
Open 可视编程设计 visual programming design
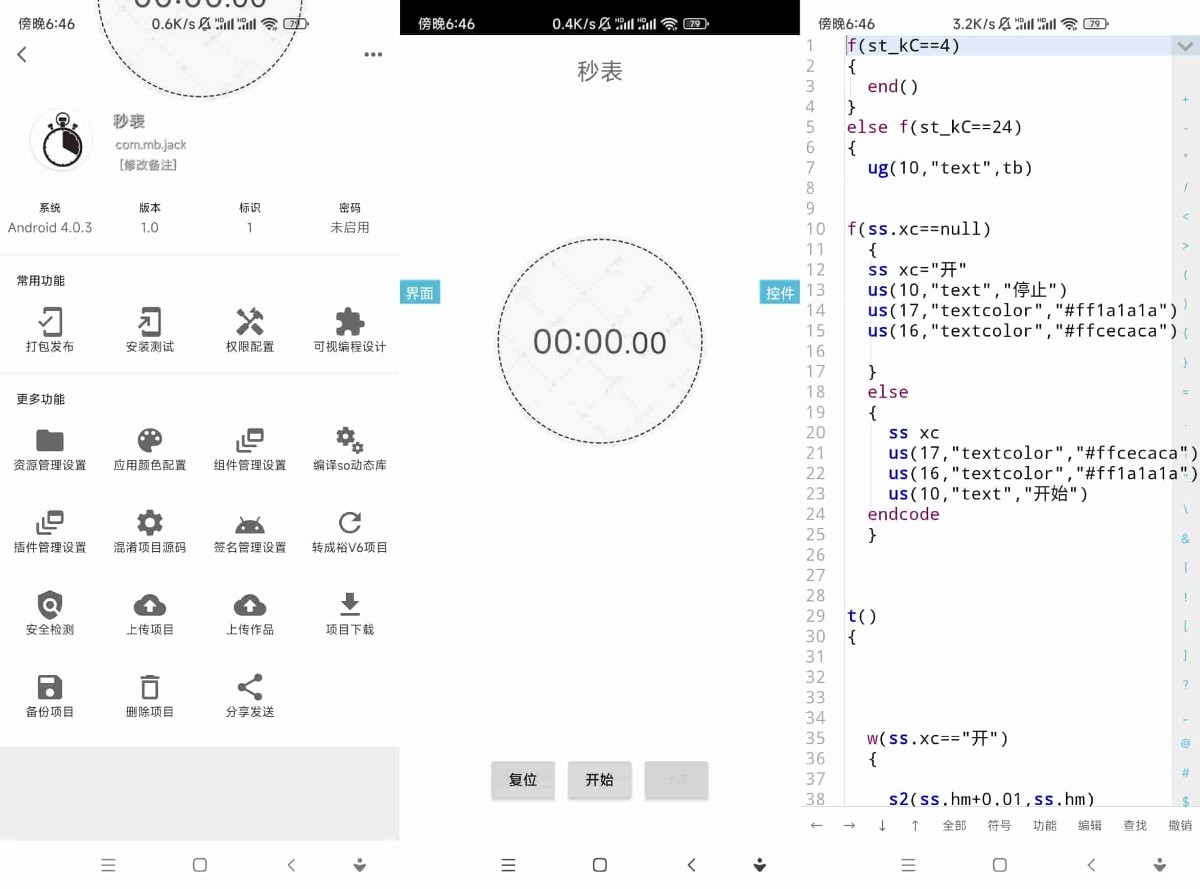tap(350, 331)
